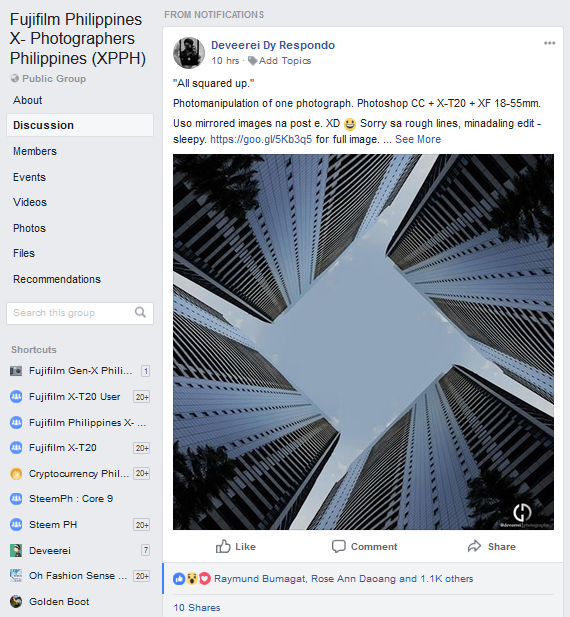
Task: Go to group Events
Action: (x=29, y=177)
